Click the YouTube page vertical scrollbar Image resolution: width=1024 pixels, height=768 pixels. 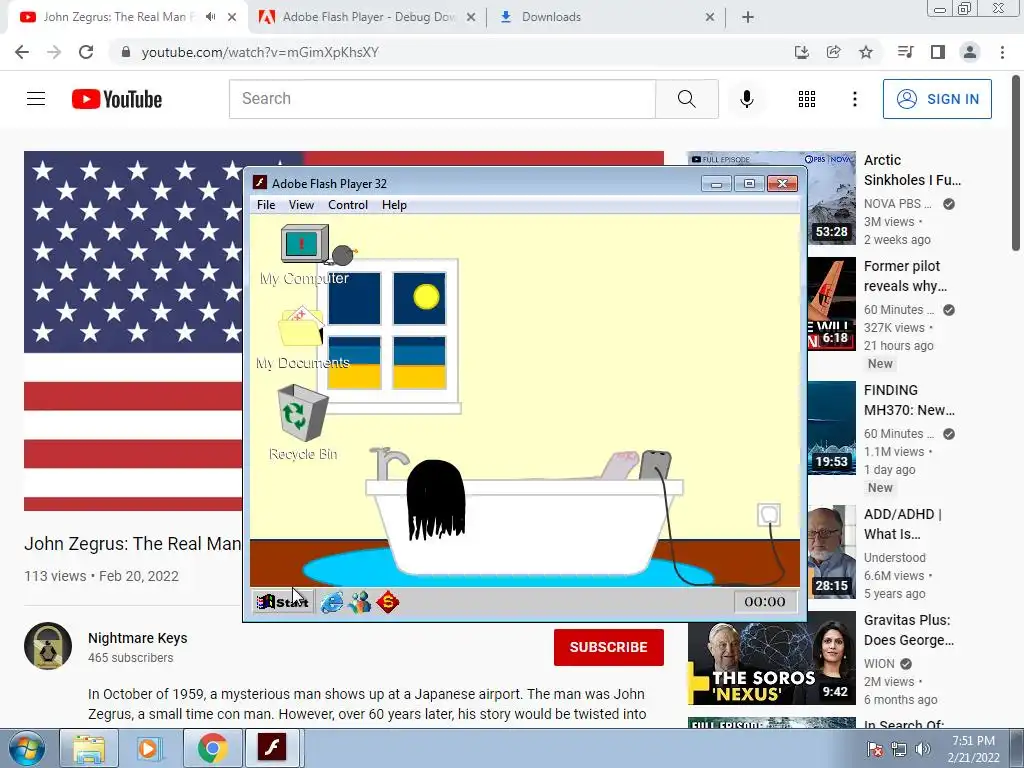[x=1016, y=163]
